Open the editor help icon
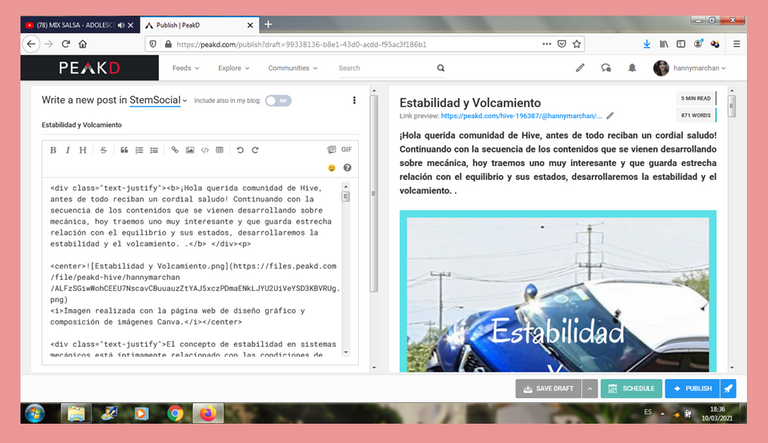Screen dimensions: 768x443 pos(347,168)
